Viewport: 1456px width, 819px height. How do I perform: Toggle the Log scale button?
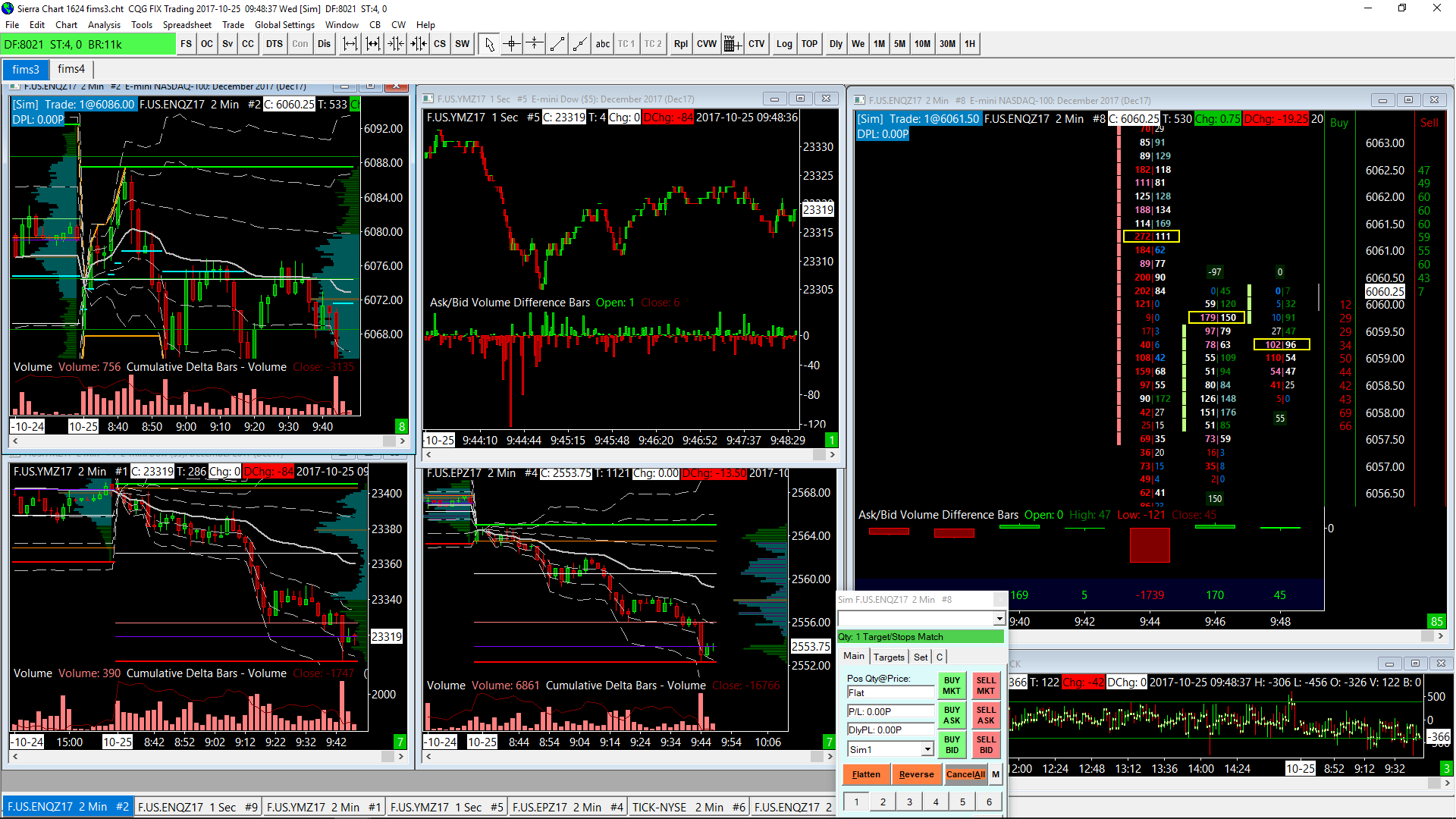tap(784, 44)
